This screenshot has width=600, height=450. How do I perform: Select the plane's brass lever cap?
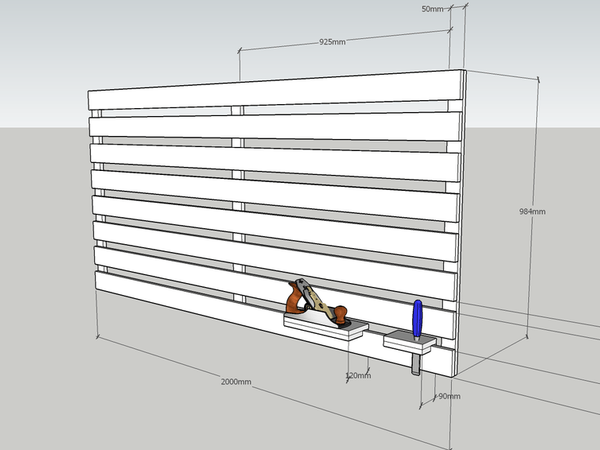(x=311, y=298)
